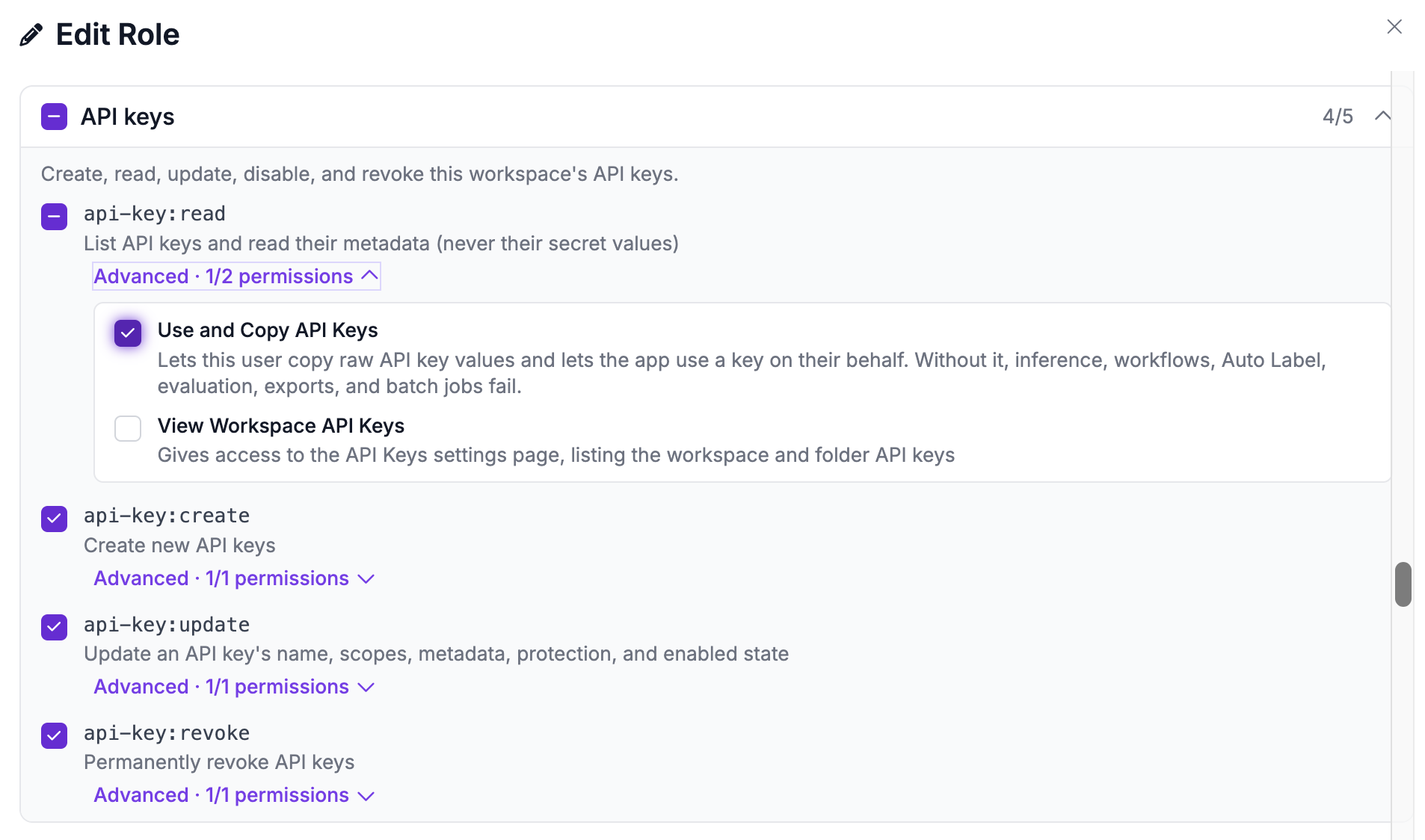
Task: Click the api-key:revoke label
Action: click(167, 732)
